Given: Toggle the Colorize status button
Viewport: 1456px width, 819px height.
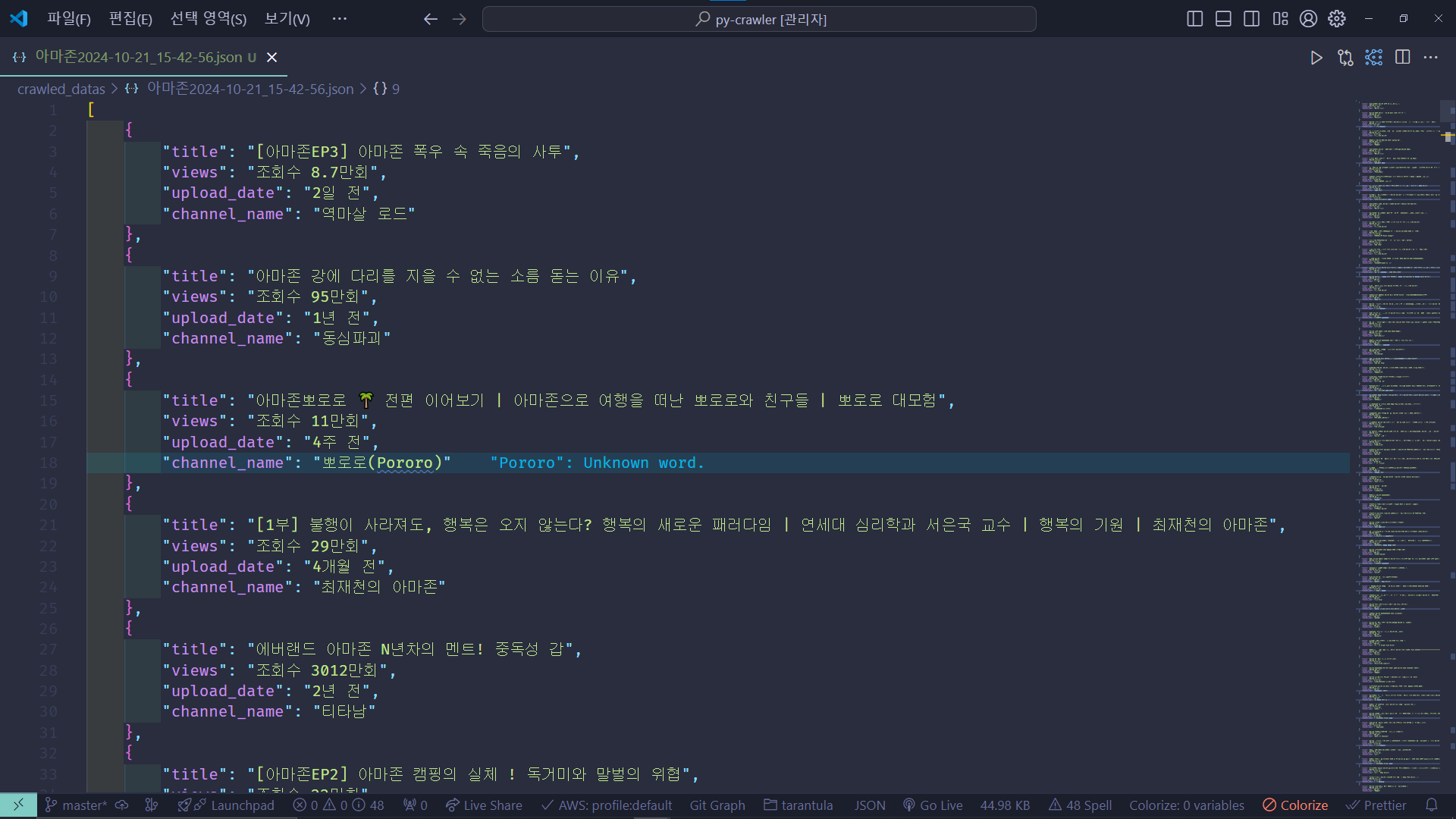Looking at the screenshot, I should 1295,805.
